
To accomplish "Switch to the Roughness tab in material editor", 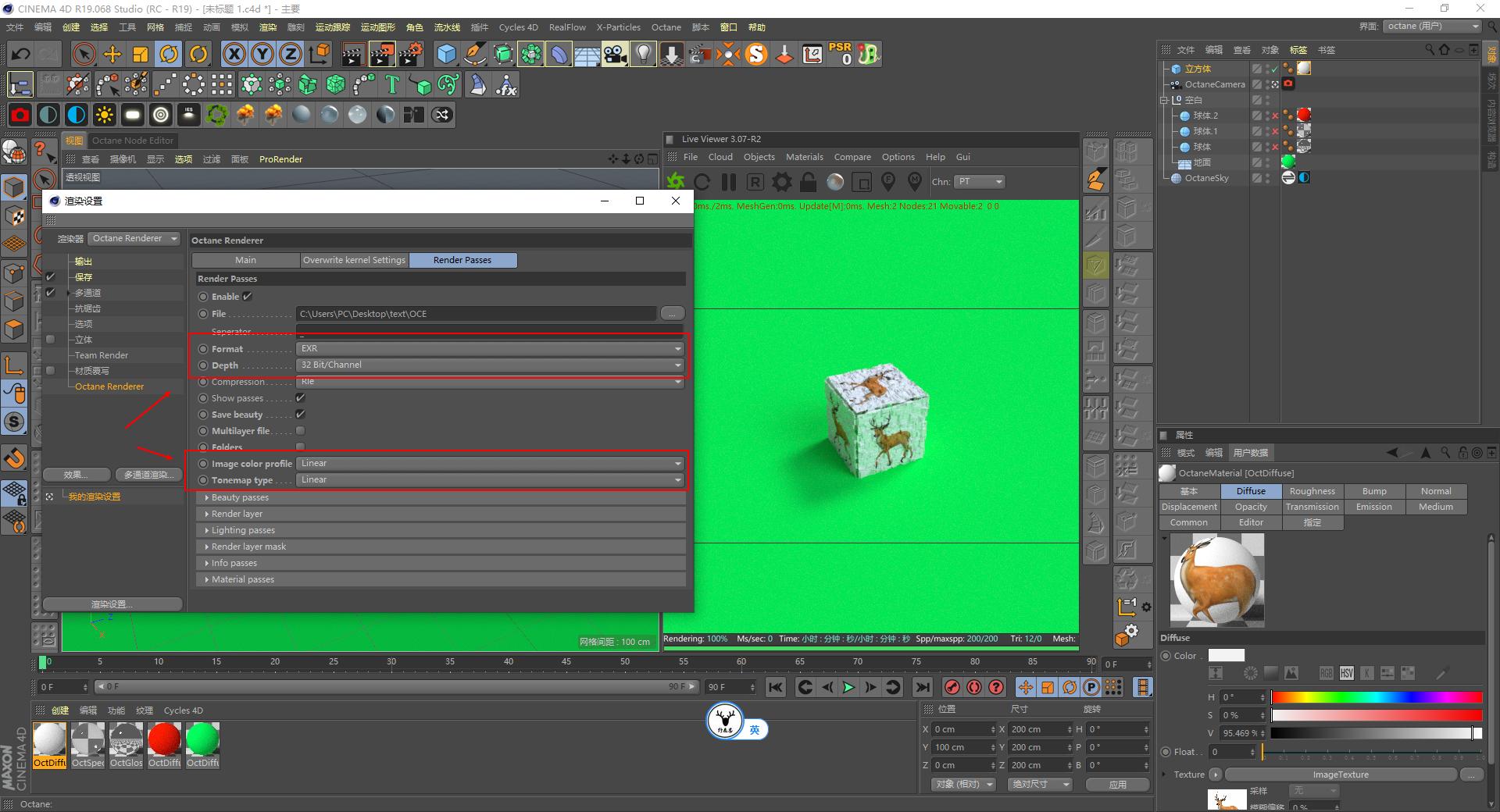I will coord(1312,491).
